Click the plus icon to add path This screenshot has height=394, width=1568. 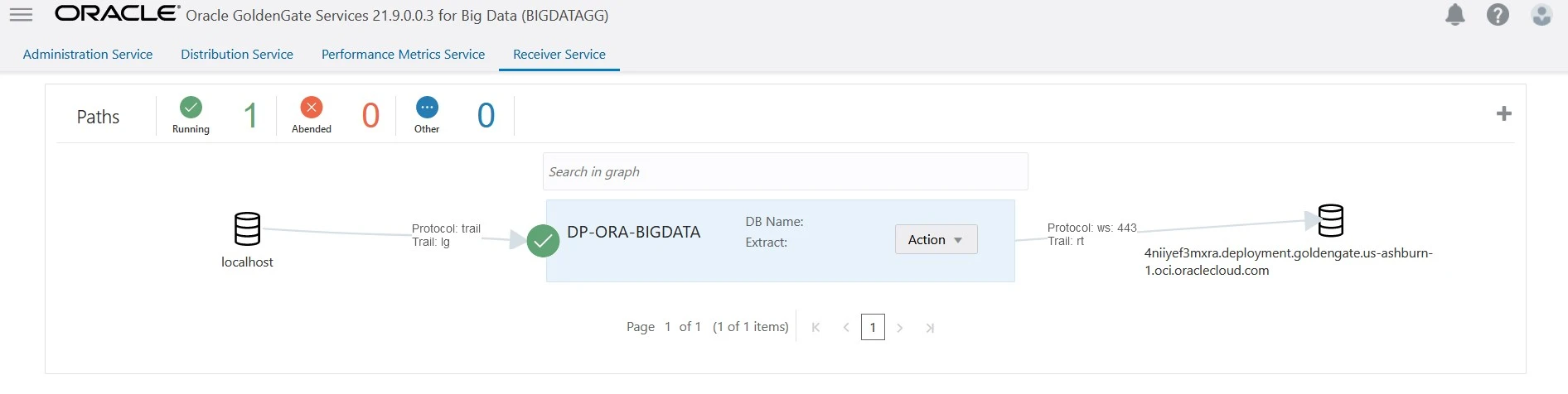pos(1504,113)
